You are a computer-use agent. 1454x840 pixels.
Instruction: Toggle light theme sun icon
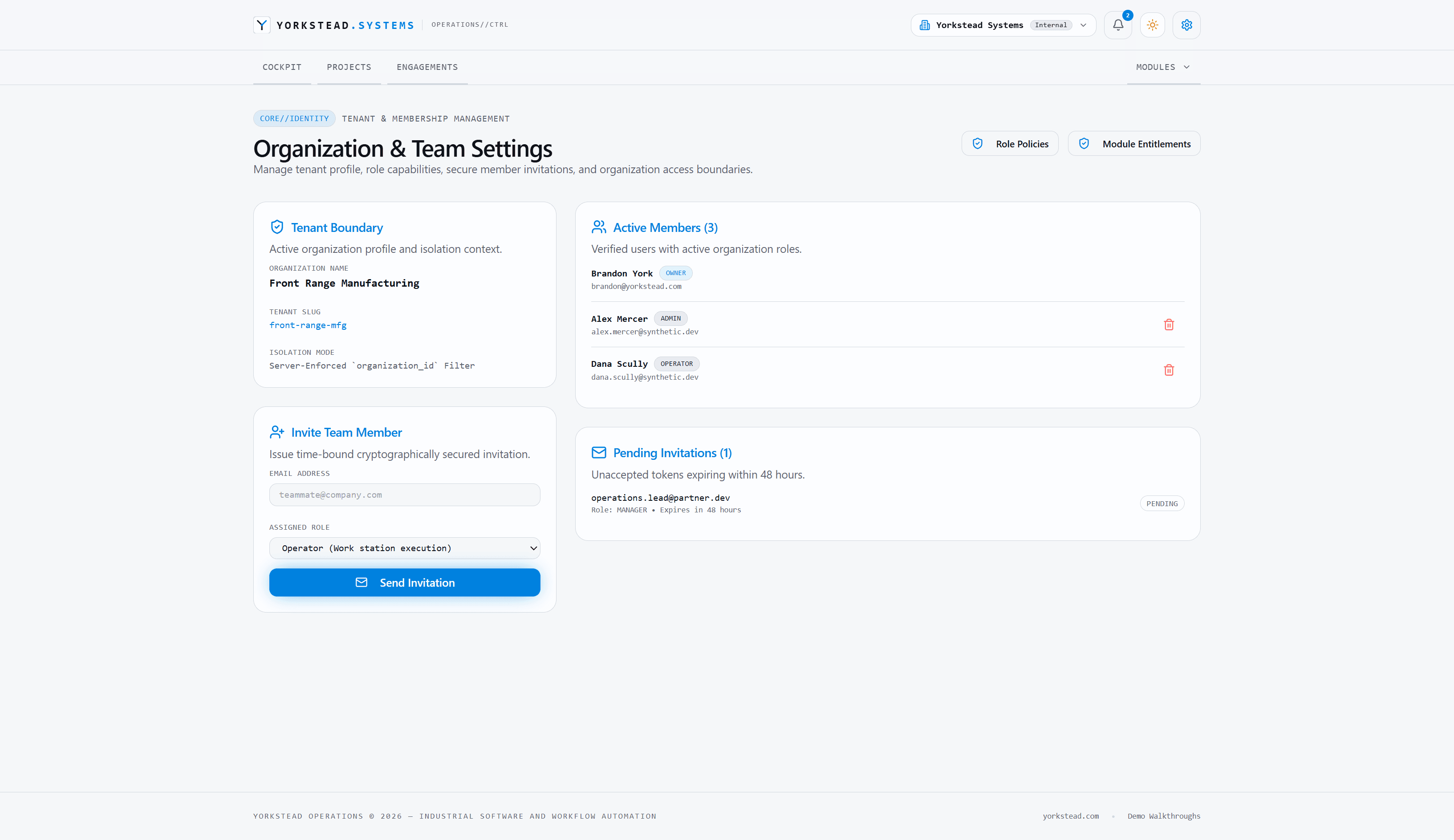(x=1152, y=25)
